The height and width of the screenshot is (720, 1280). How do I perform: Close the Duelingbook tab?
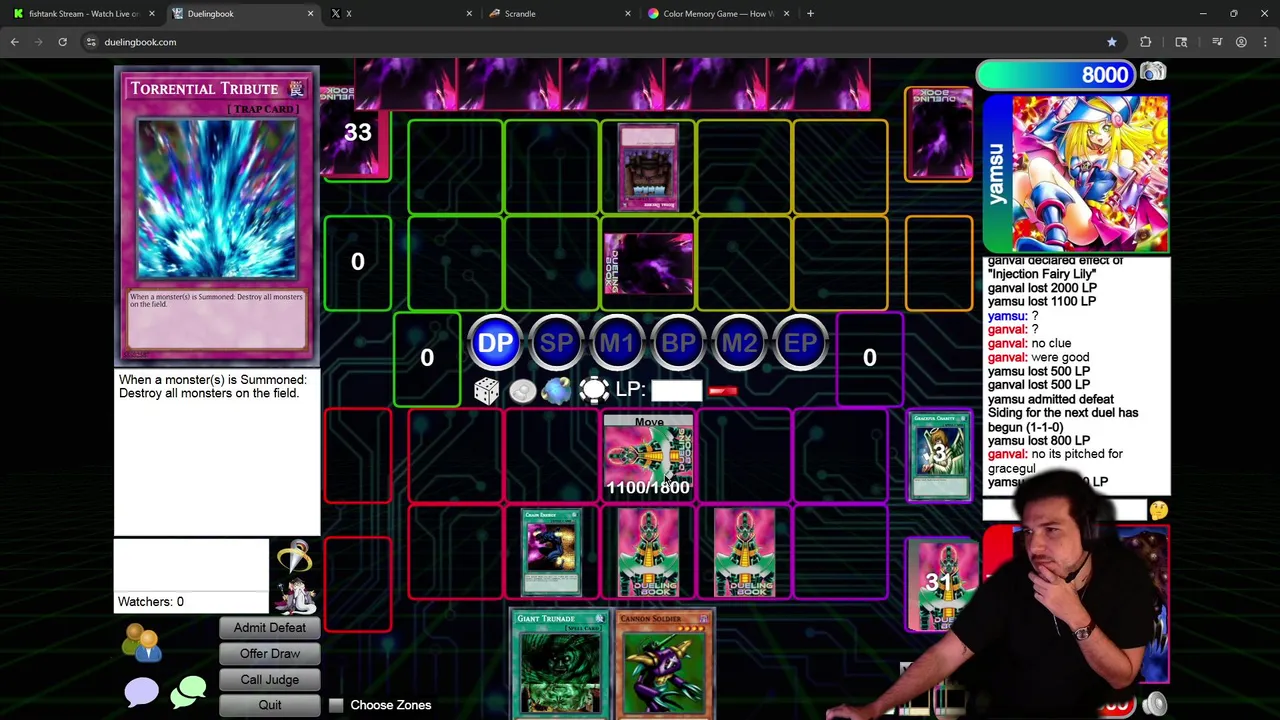(310, 14)
